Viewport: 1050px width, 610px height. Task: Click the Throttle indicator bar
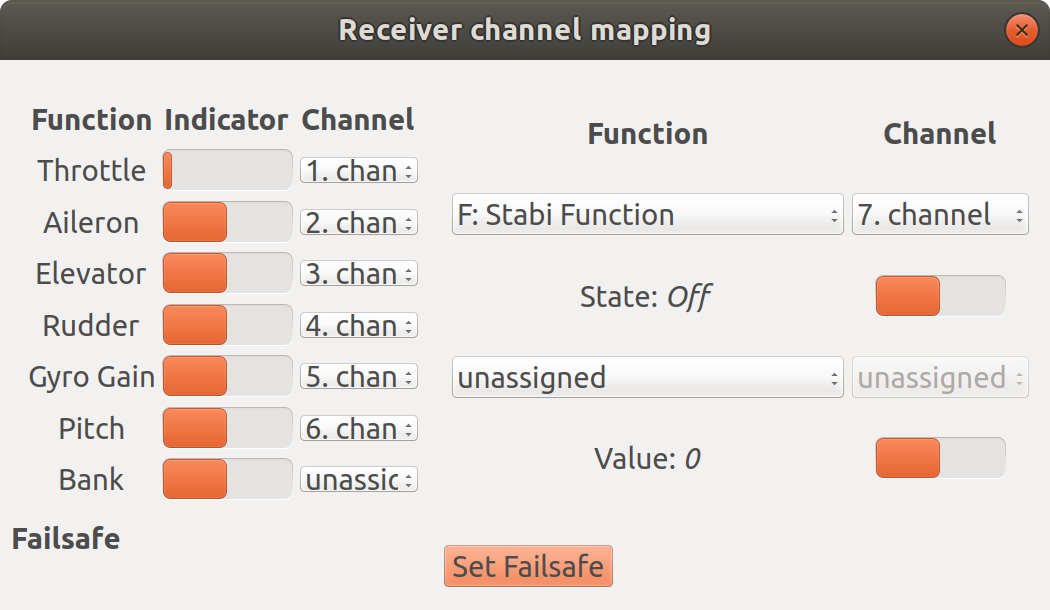pos(227,171)
